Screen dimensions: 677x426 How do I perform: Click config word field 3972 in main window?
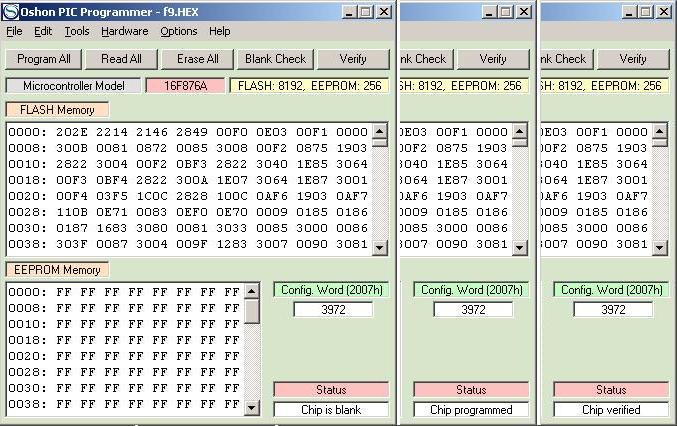[333, 309]
